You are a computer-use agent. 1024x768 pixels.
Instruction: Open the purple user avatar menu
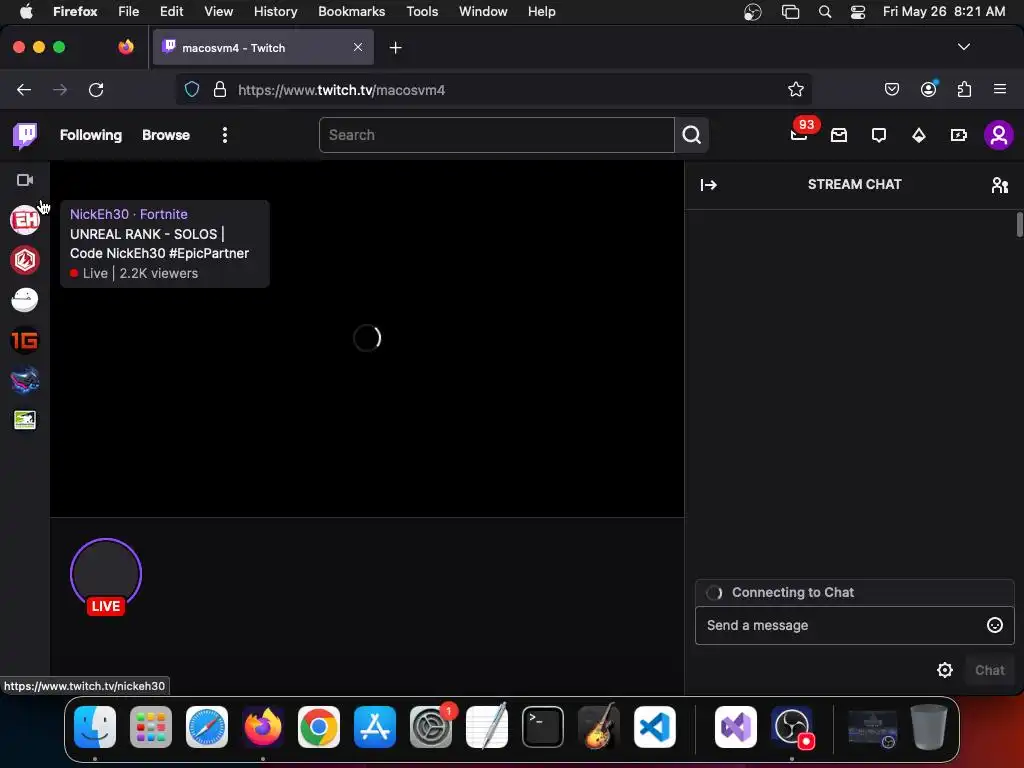pyautogui.click(x=999, y=135)
